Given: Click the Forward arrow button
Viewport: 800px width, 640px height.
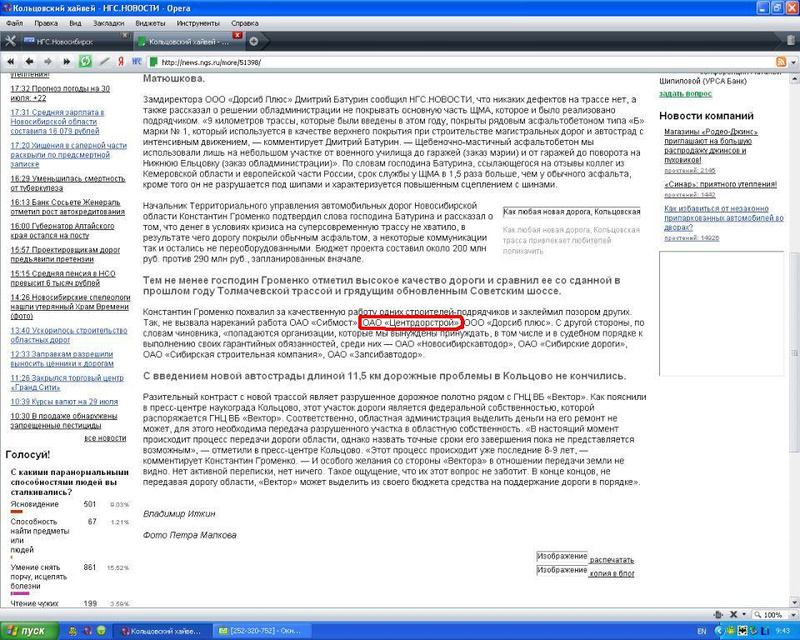Looking at the screenshot, I should (x=48, y=62).
